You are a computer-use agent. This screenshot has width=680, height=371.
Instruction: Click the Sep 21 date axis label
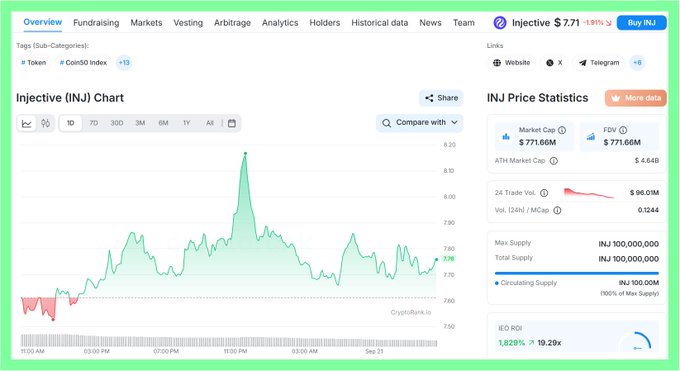coord(374,351)
